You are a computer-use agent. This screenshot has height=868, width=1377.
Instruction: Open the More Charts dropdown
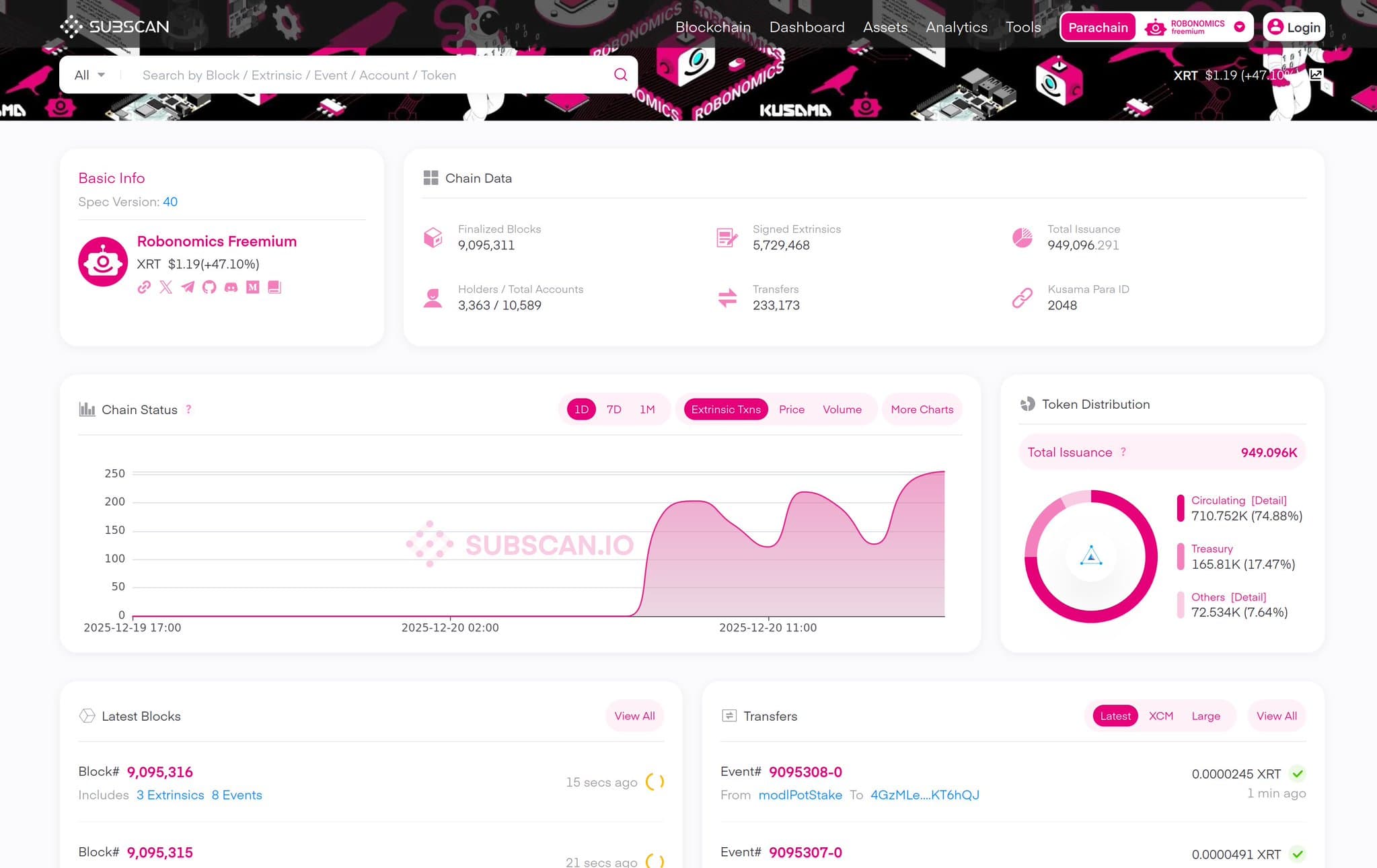point(922,409)
